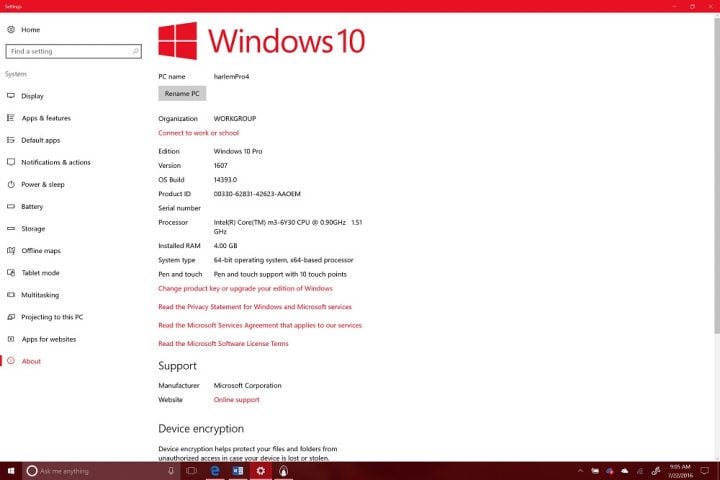
Task: Open the Wi-Fi network tray icon
Action: [x=640, y=471]
